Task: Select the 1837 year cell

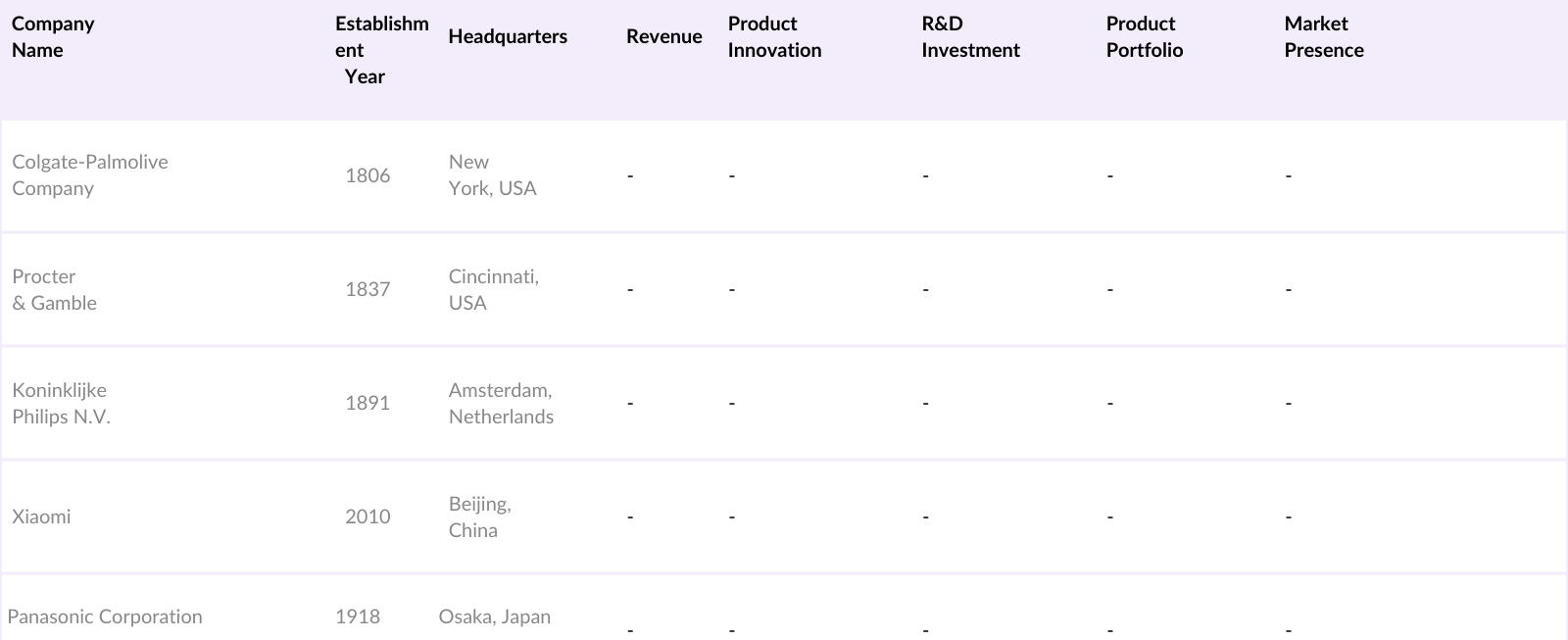Action: (x=367, y=290)
